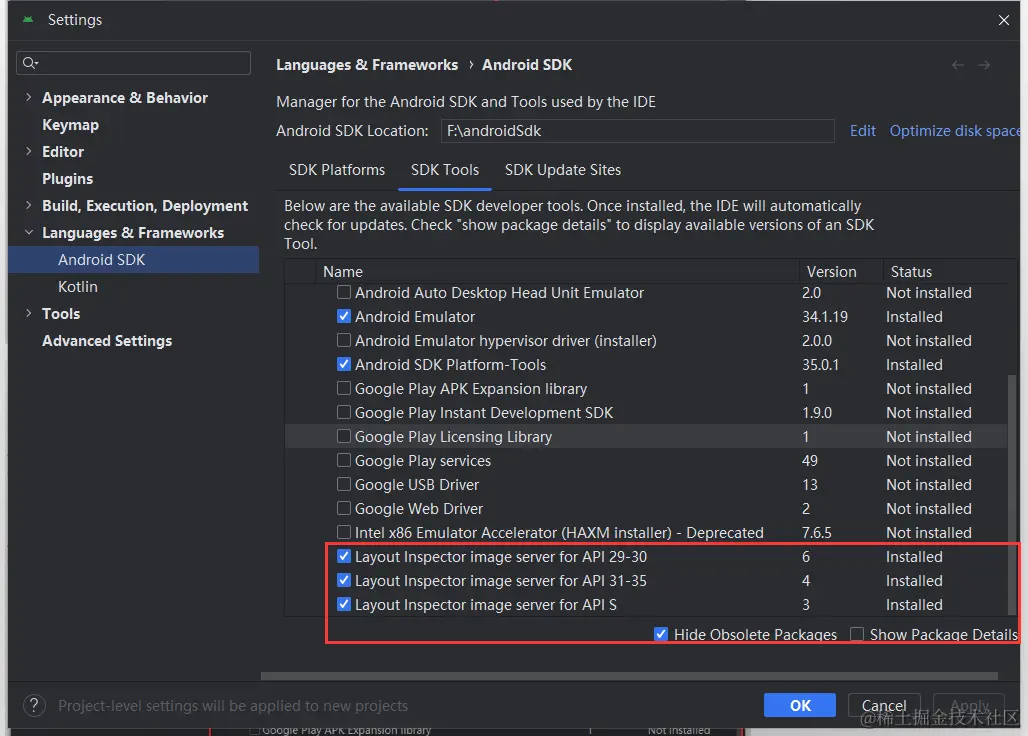Image resolution: width=1028 pixels, height=736 pixels.
Task: Uncheck Layout Inspector image server API 31-35
Action: [344, 580]
